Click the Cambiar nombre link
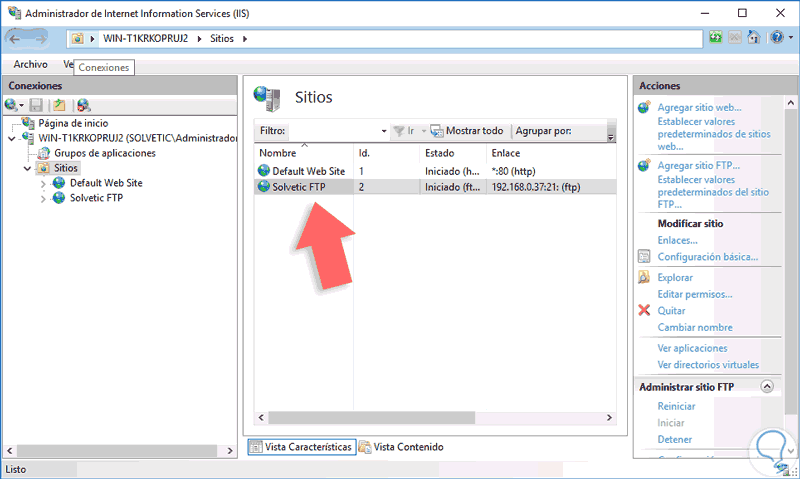The width and height of the screenshot is (800, 479). coord(695,327)
